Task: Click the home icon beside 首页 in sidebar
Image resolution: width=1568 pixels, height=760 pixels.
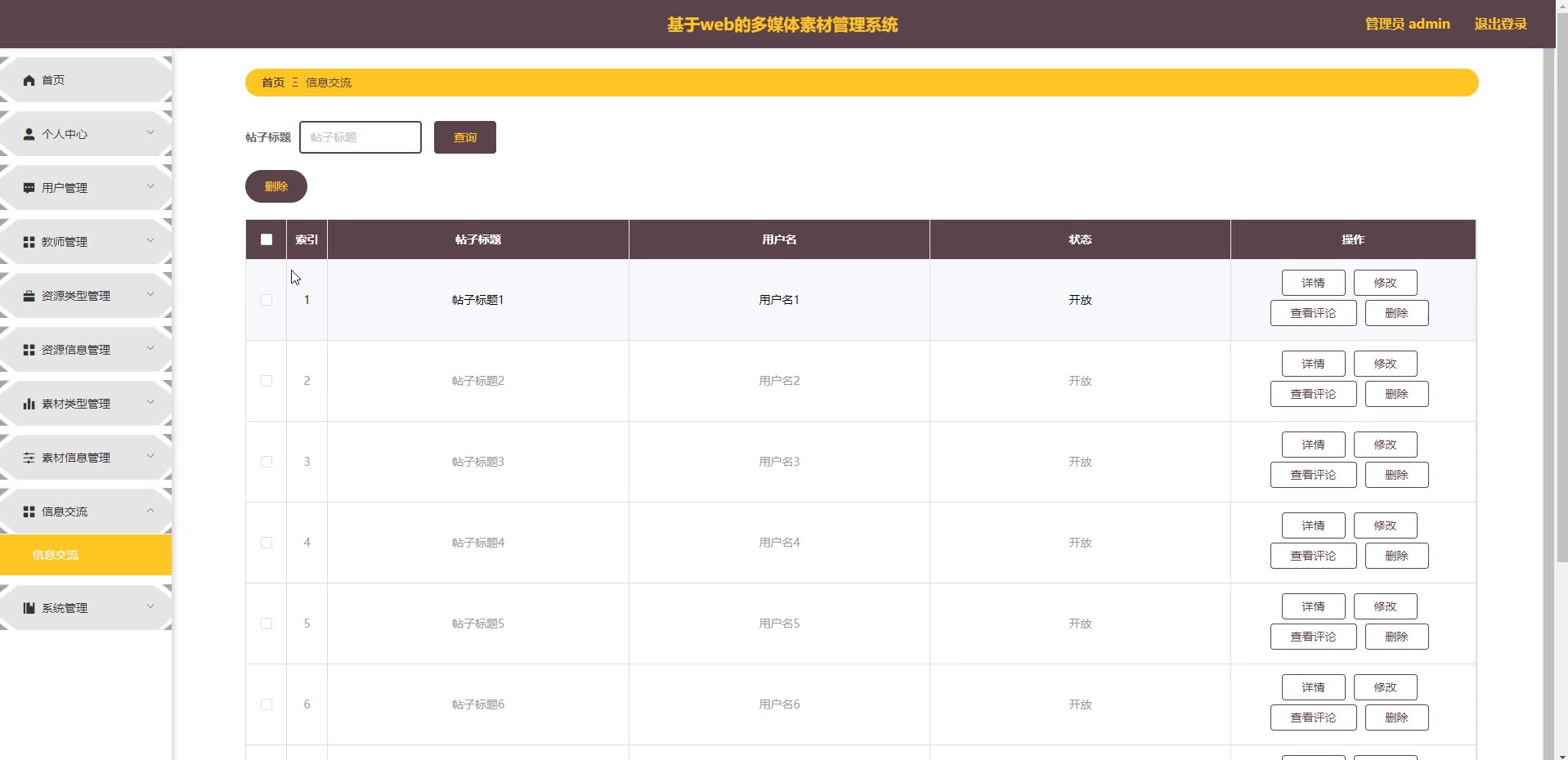Action: (29, 80)
